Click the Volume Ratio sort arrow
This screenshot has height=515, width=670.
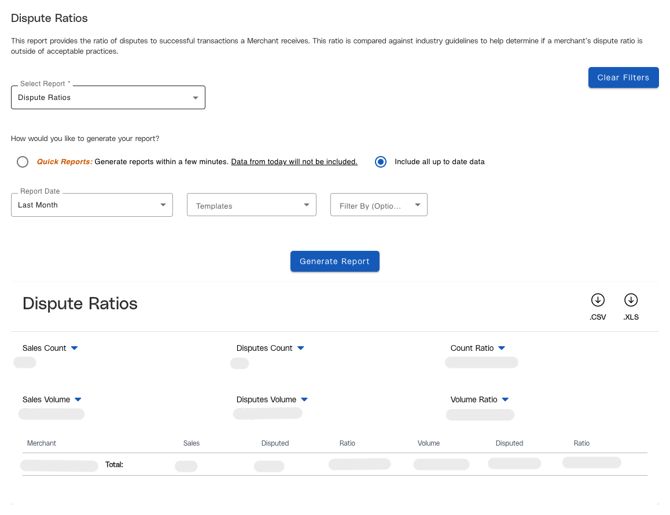click(x=505, y=400)
